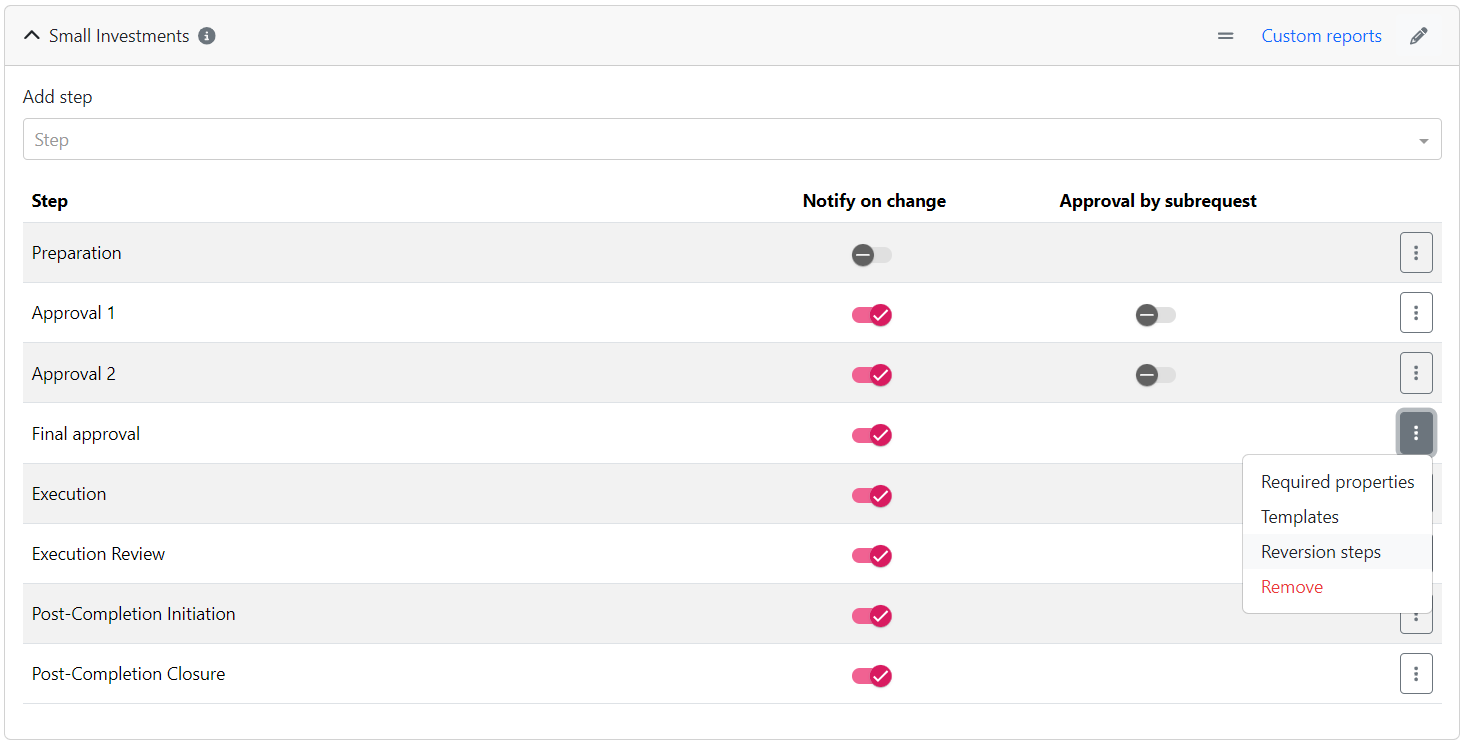Disable Notify on change for Approval 2
The height and width of the screenshot is (744, 1465).
(x=872, y=375)
